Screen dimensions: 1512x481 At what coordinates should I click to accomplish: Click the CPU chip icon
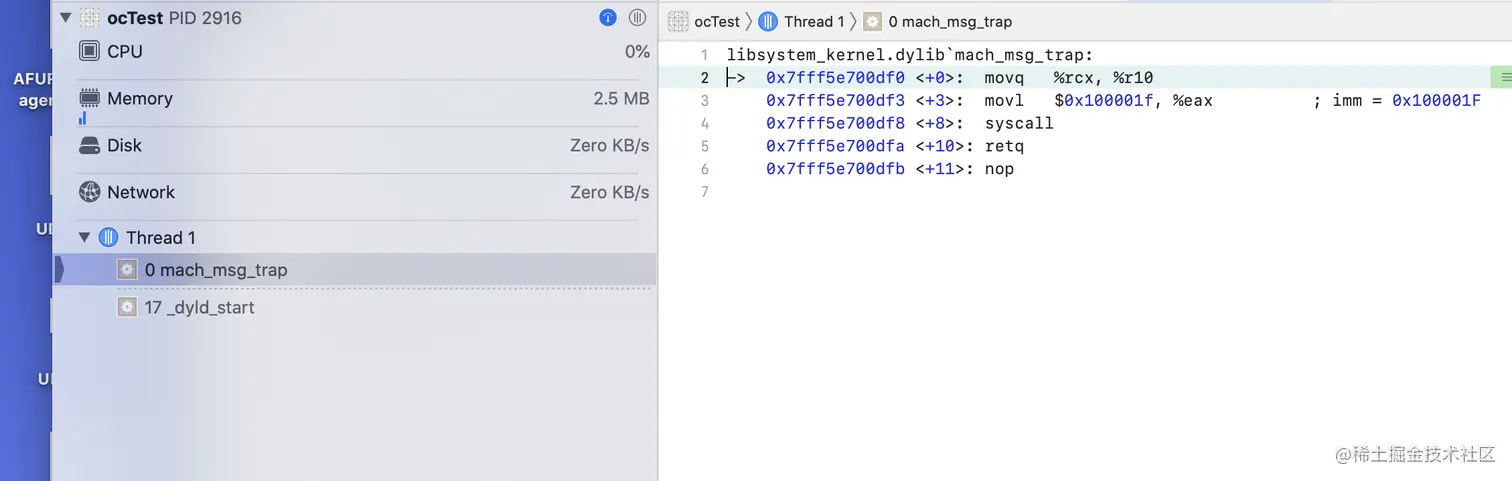click(x=90, y=51)
